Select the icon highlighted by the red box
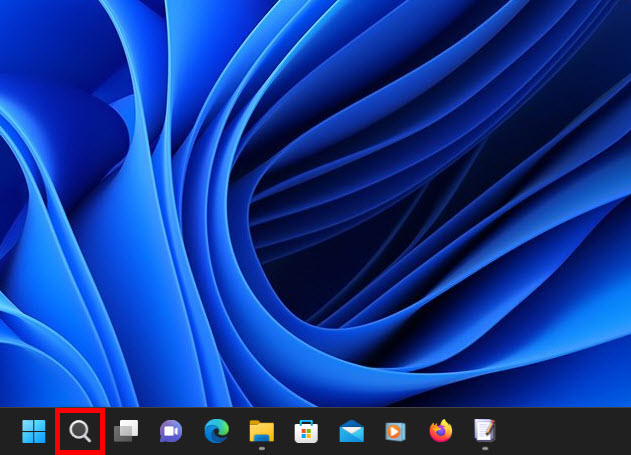The image size is (631, 455). 80,431
